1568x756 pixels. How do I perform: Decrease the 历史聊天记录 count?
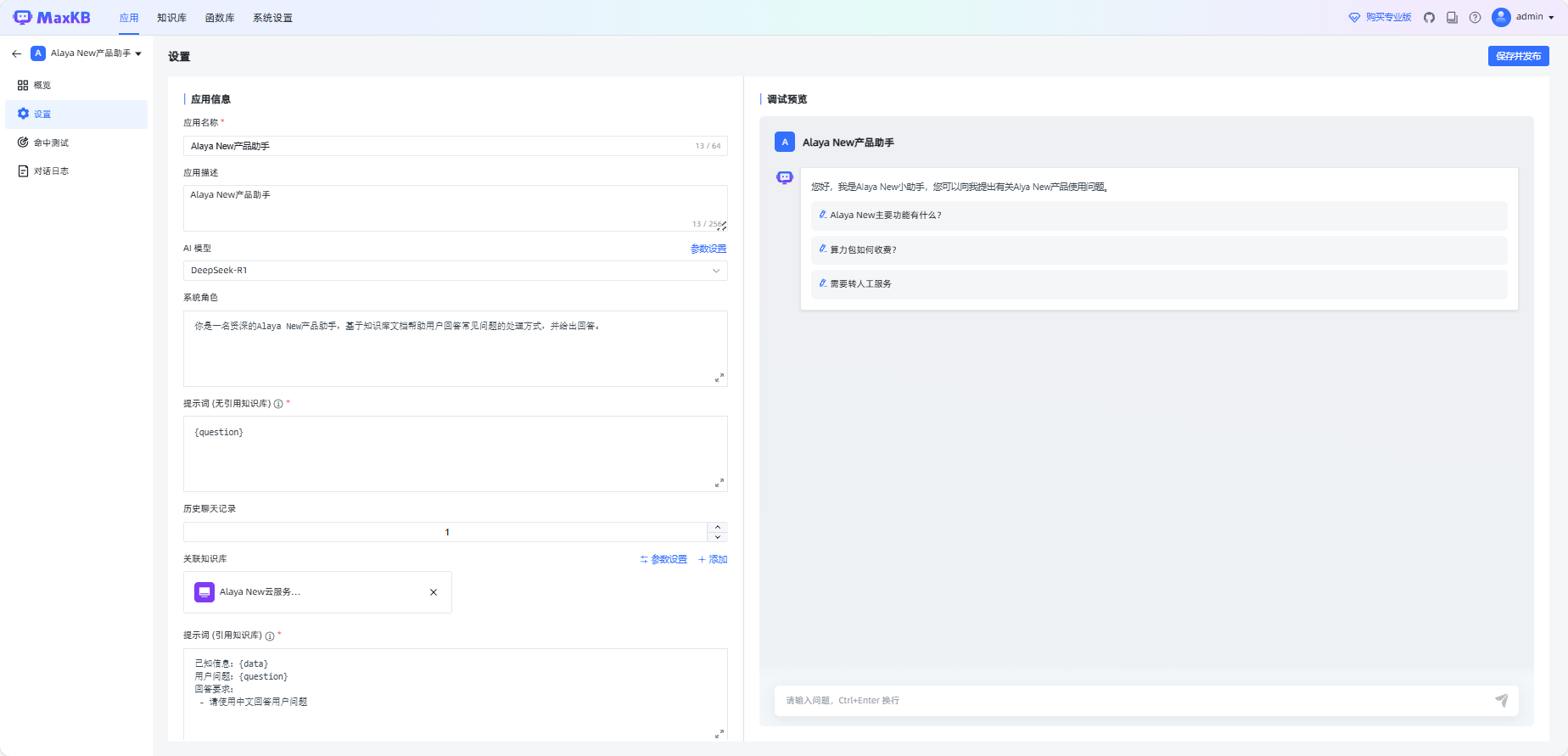pyautogui.click(x=718, y=537)
